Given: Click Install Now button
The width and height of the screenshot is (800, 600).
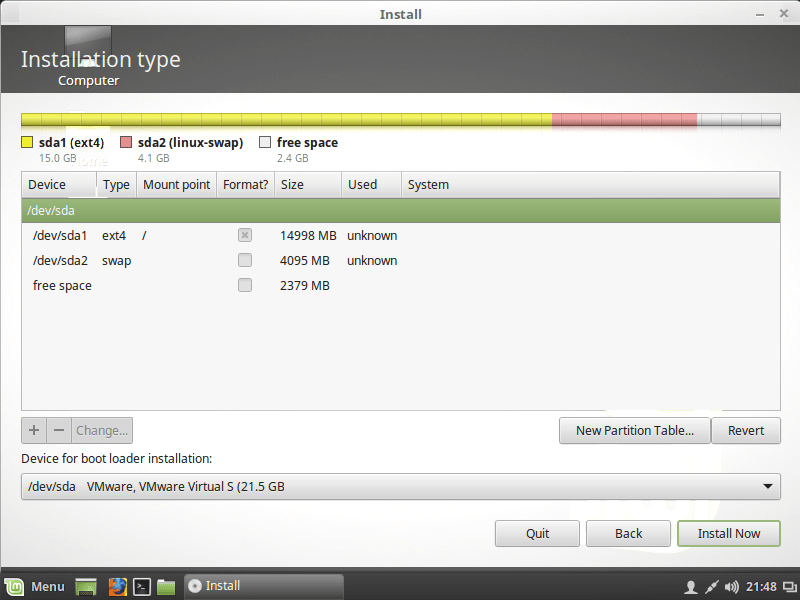Looking at the screenshot, I should pyautogui.click(x=729, y=534).
